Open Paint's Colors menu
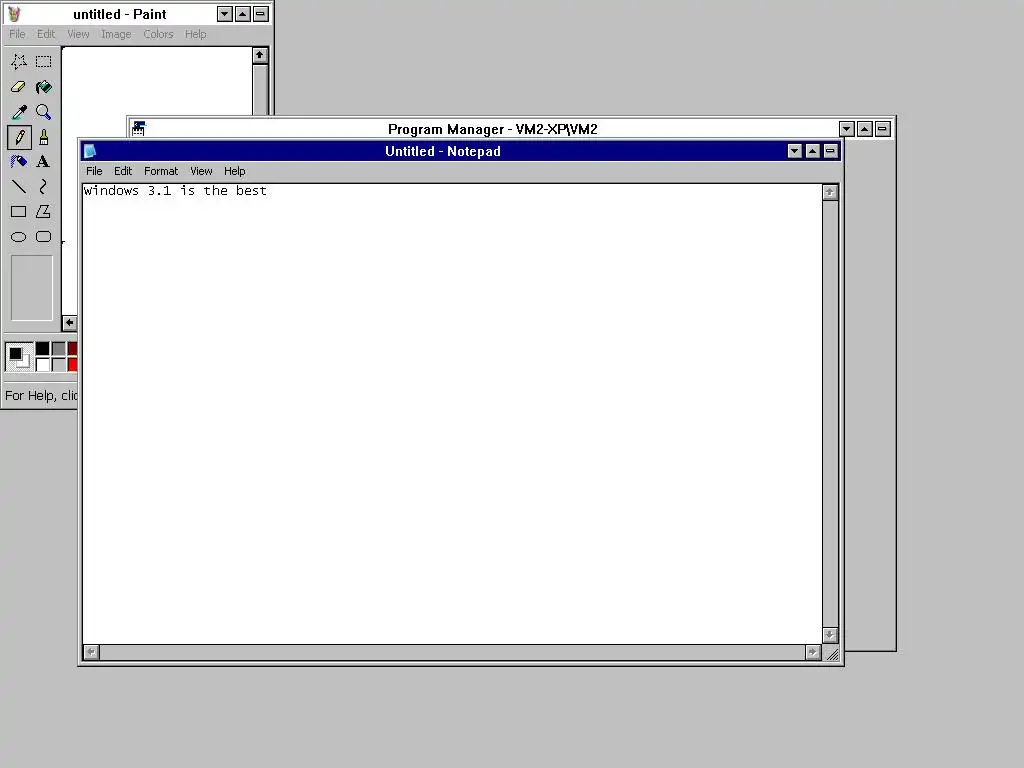Viewport: 1024px width, 768px height. [158, 34]
